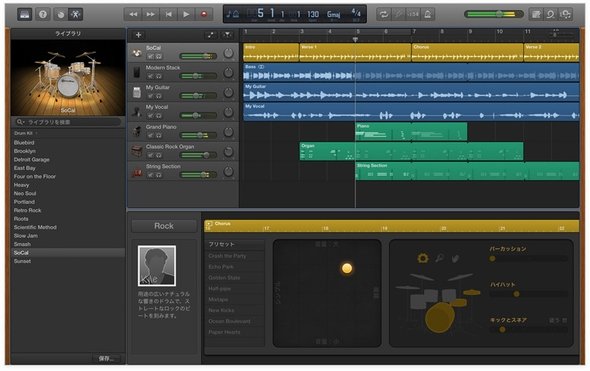
Task: Mute the My Guitar track
Action: (x=150, y=96)
